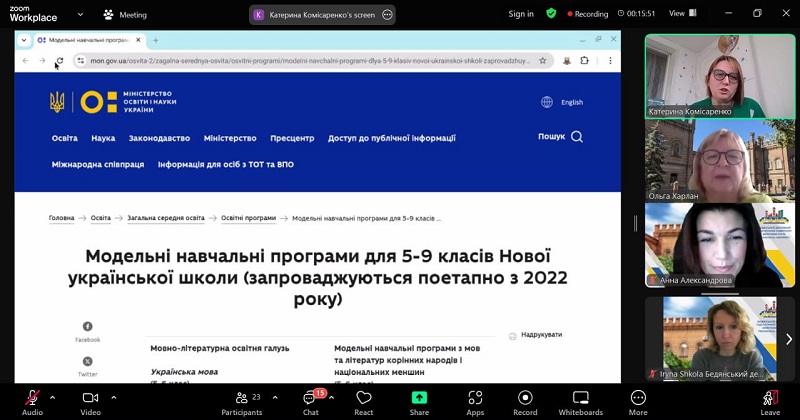Viewport: 800px width, 420px height.
Task: Open the Zoom Workplace dropdown arrow
Action: coord(80,15)
